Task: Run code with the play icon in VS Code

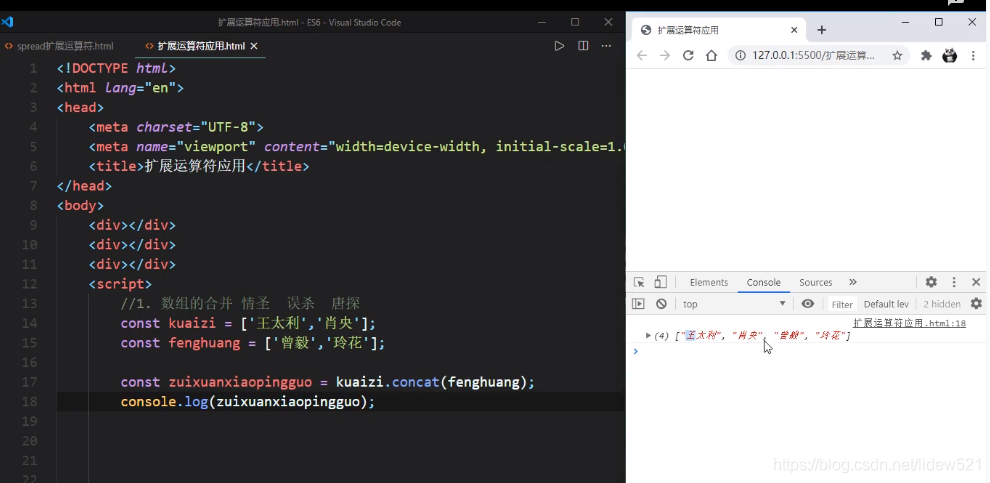Action: click(559, 45)
